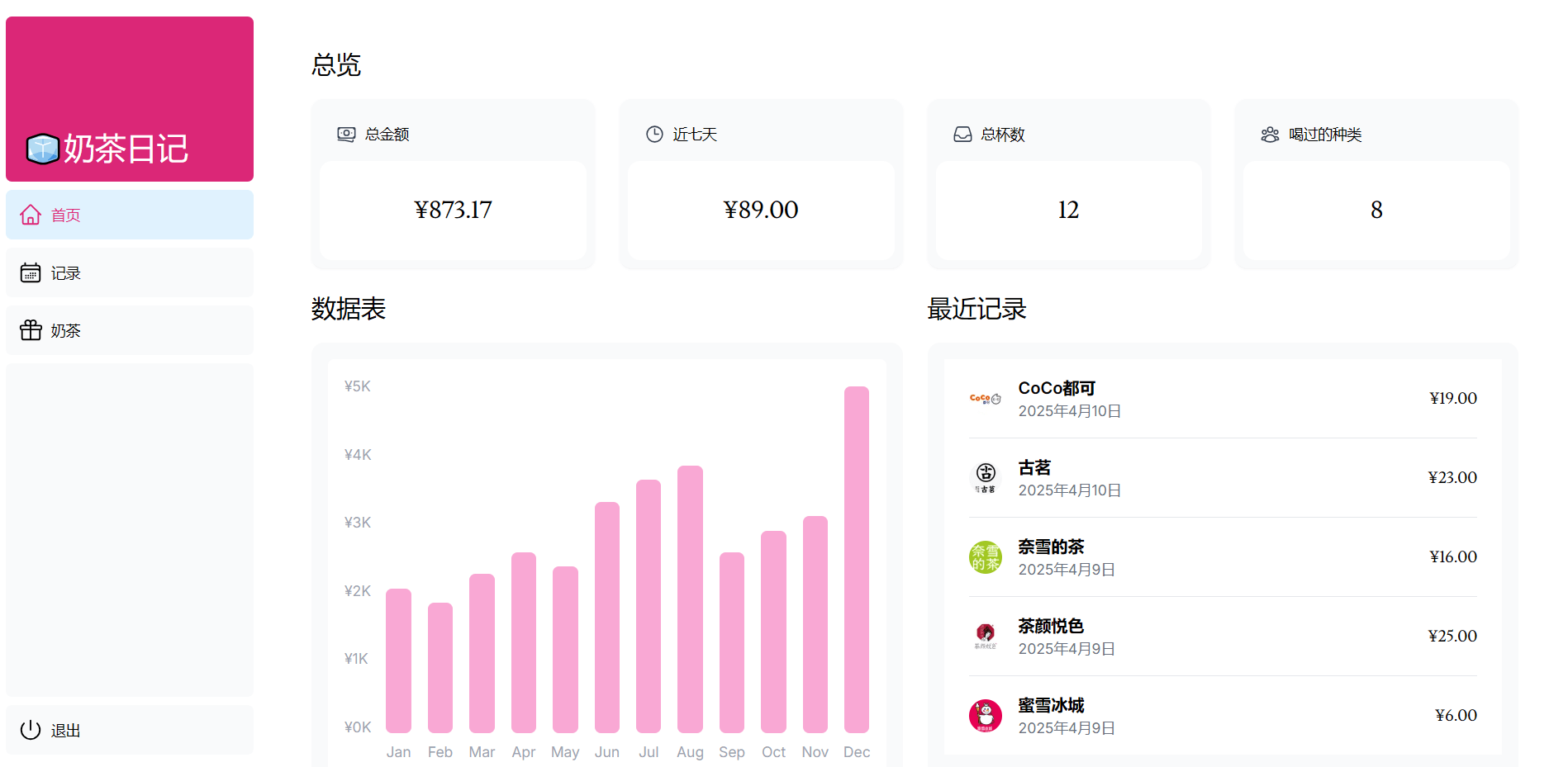Viewport: 1568px width, 767px height.
Task: Click the Aug bar in chart
Action: [x=690, y=599]
